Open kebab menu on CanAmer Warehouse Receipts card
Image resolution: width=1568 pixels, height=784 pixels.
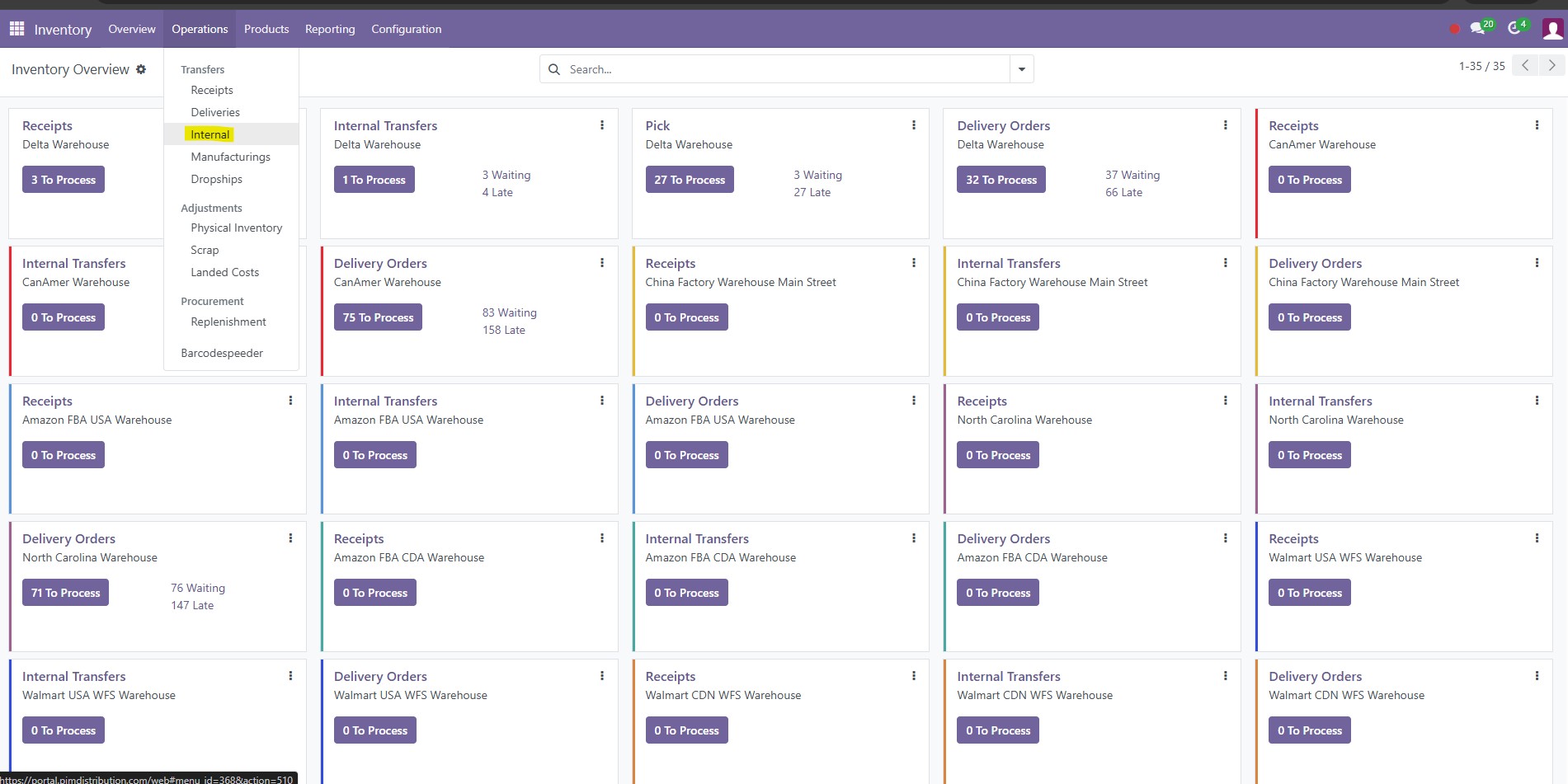click(x=1536, y=125)
